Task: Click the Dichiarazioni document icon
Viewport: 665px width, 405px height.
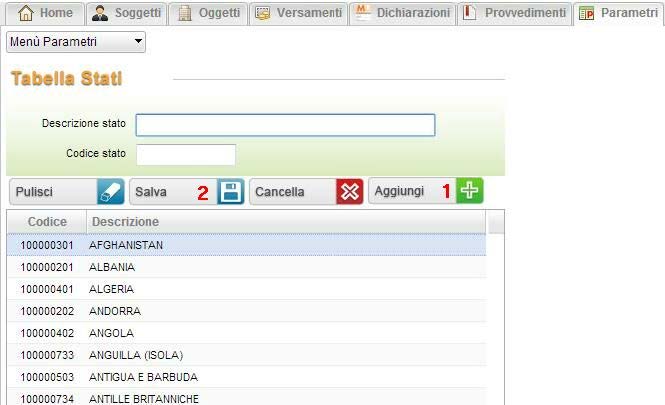Action: pos(363,12)
